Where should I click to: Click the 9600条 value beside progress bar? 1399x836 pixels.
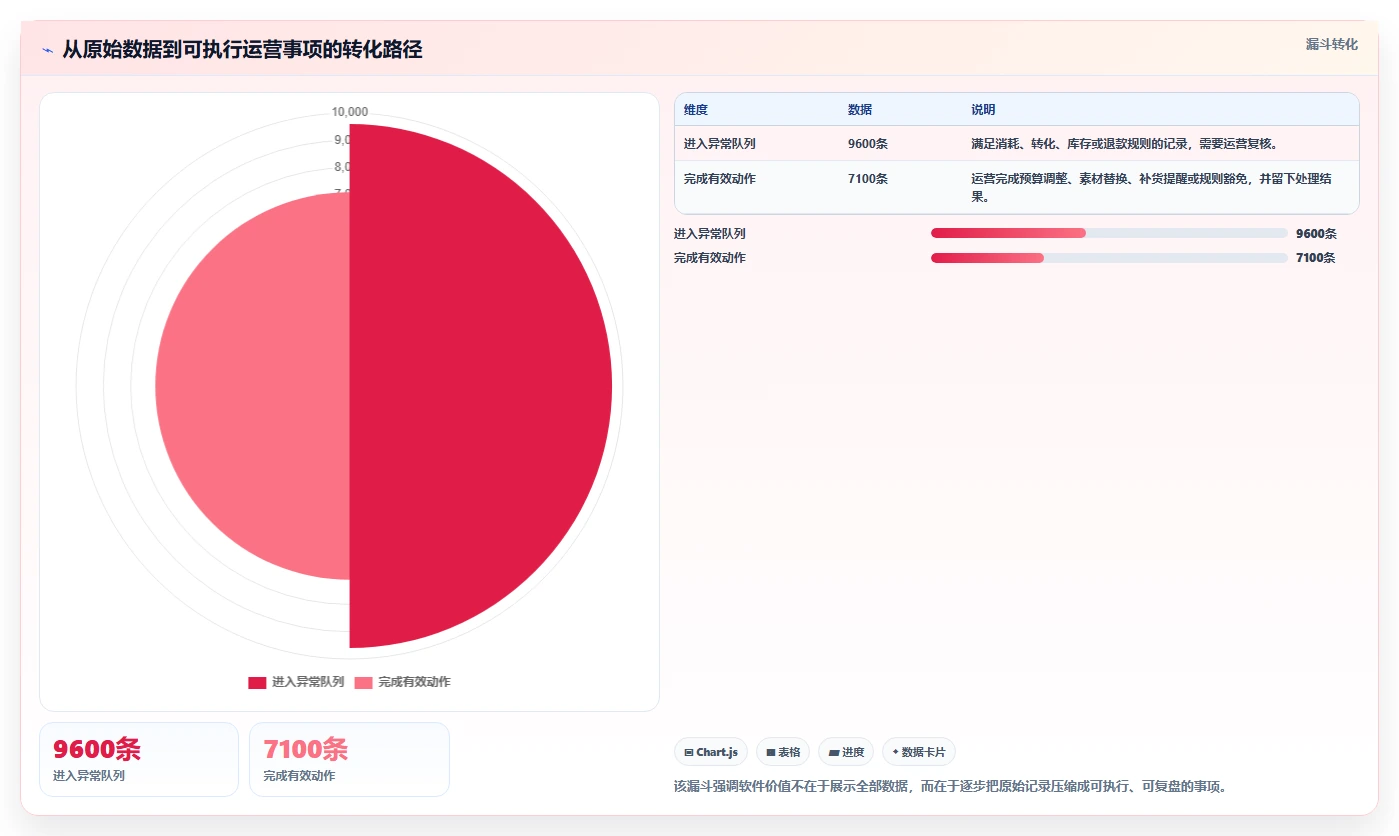1316,234
